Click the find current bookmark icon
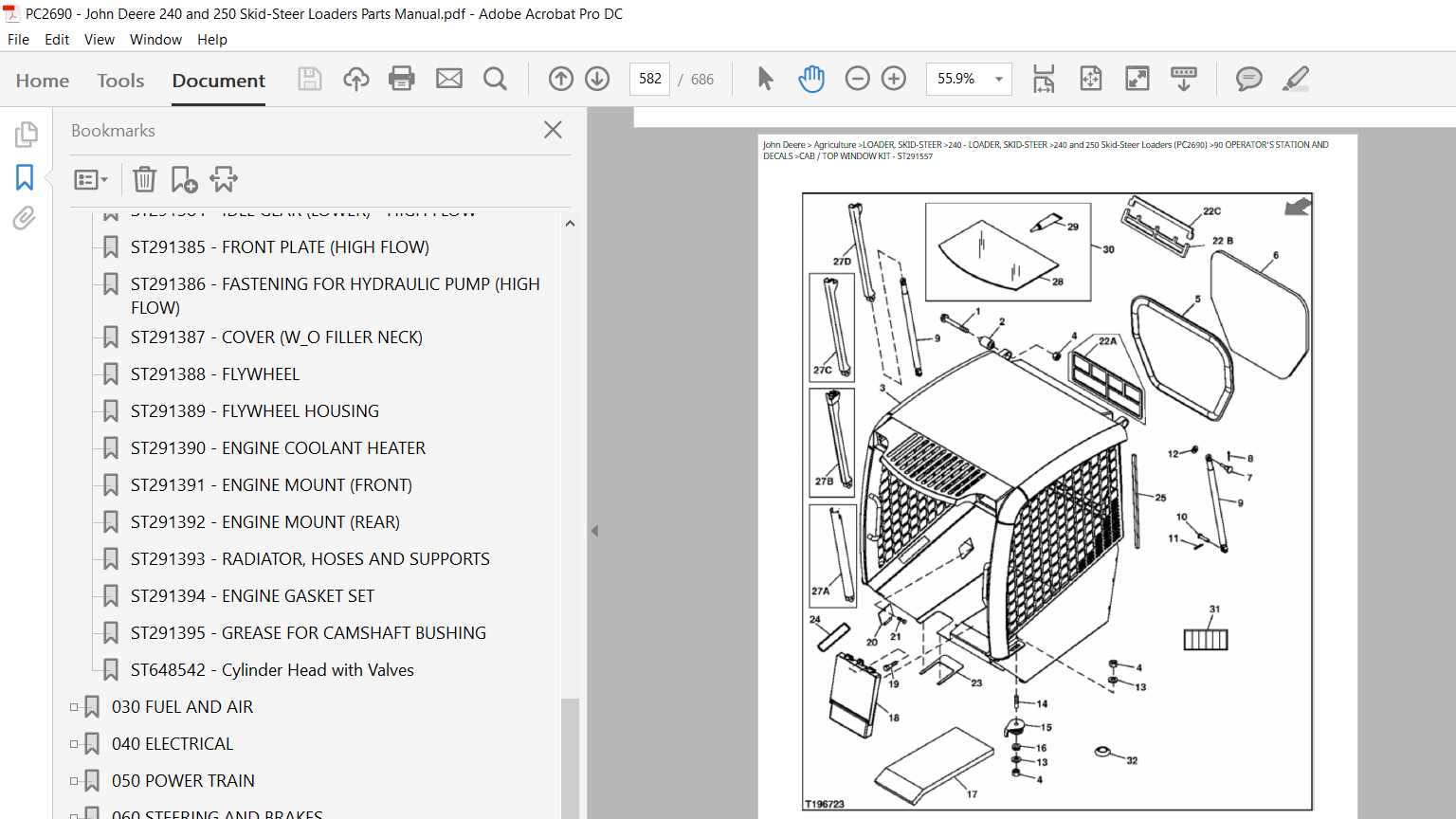This screenshot has width=1456, height=819. coord(224,179)
